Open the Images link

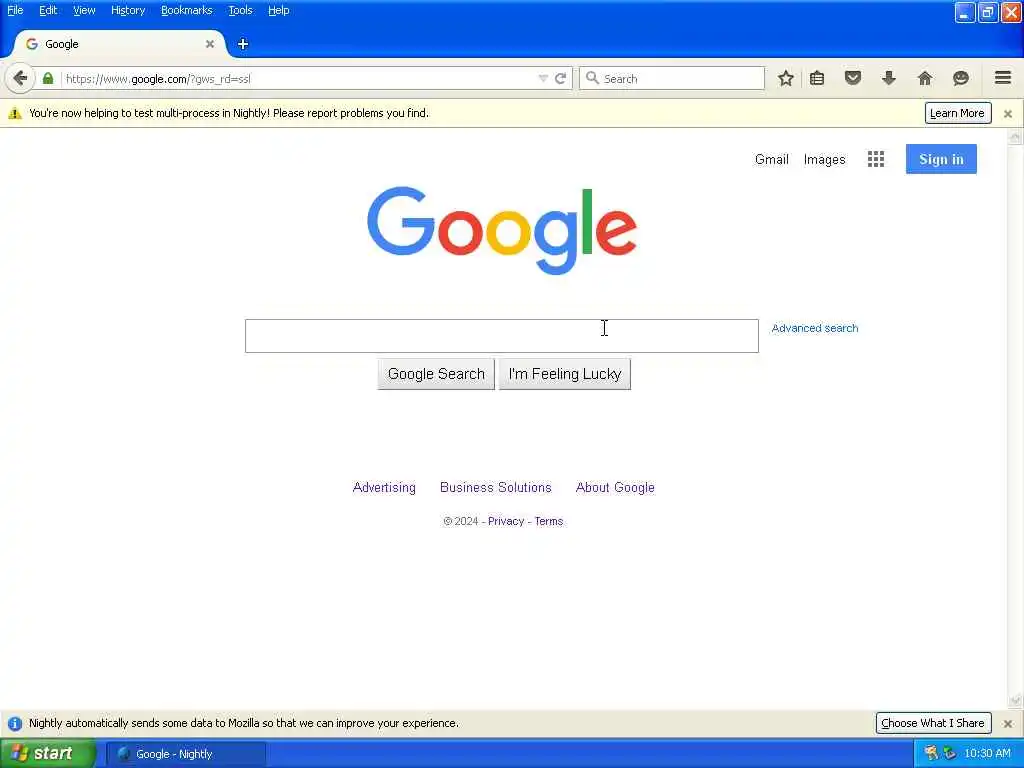pos(824,159)
